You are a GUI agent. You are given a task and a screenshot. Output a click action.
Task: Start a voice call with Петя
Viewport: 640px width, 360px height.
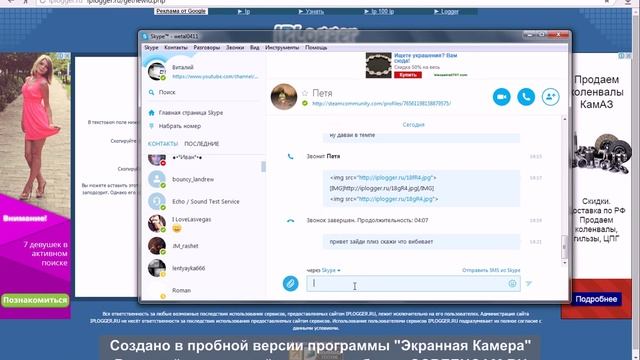[x=526, y=97]
